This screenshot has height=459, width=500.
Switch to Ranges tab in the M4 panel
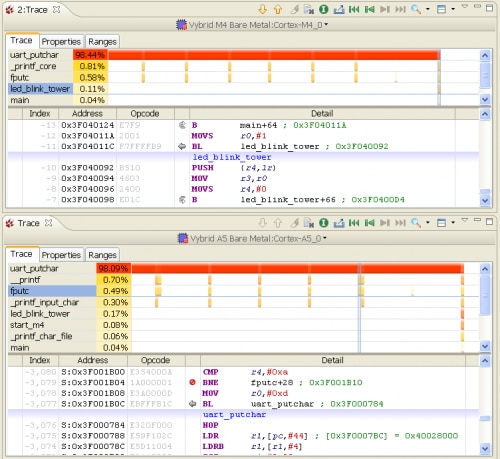[102, 42]
